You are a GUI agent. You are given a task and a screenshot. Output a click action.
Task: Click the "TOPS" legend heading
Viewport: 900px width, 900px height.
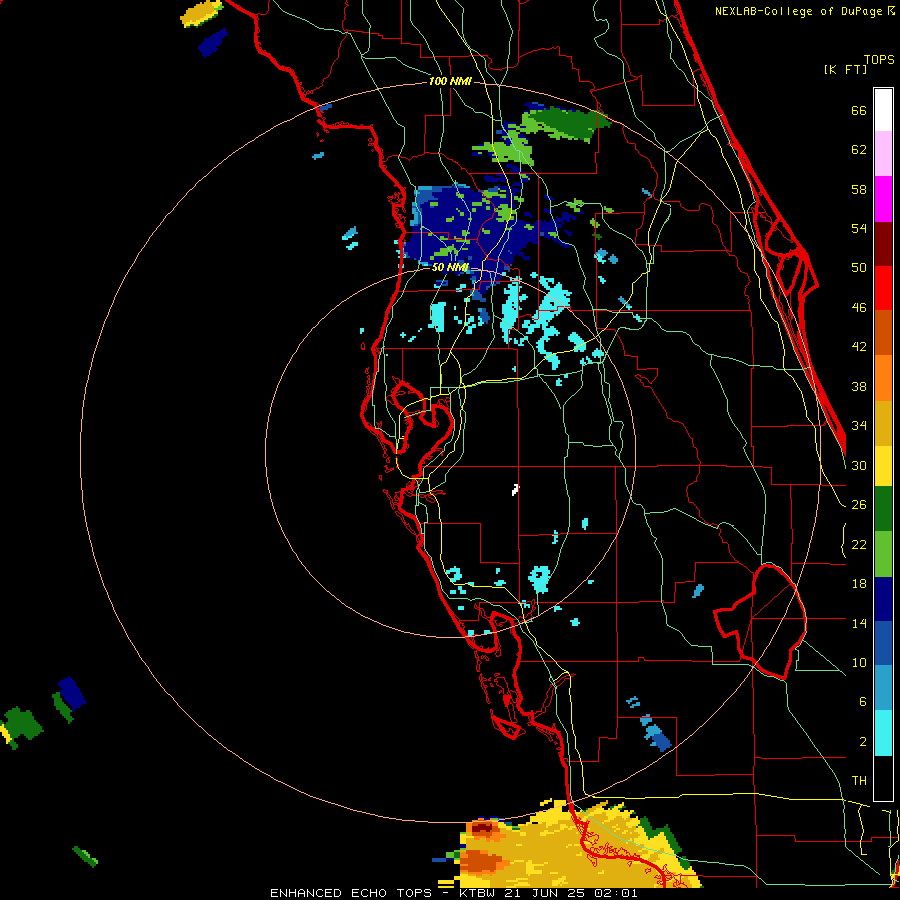pyautogui.click(x=879, y=59)
